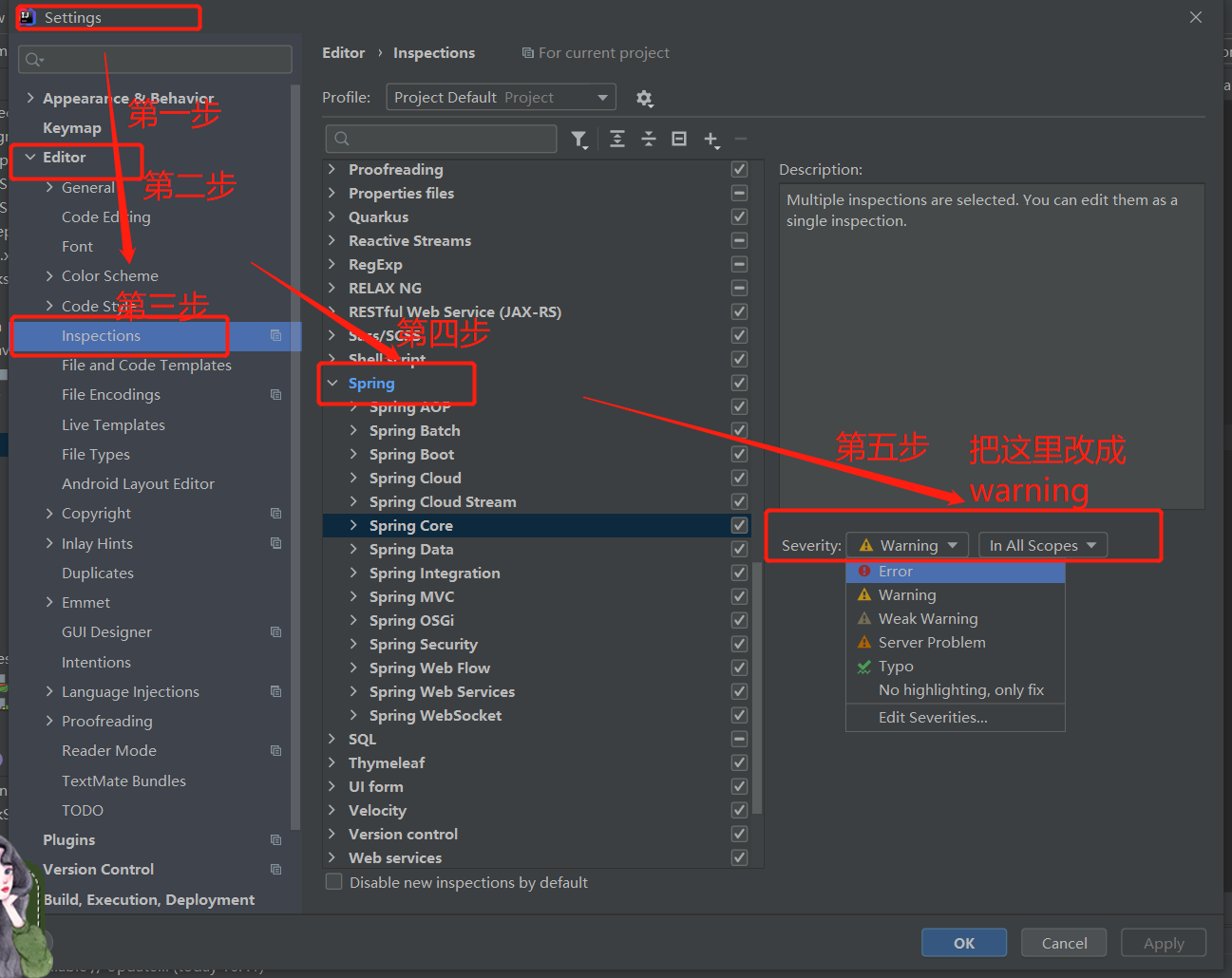Select Server Problem in severity list
The image size is (1232, 978).
click(956, 642)
